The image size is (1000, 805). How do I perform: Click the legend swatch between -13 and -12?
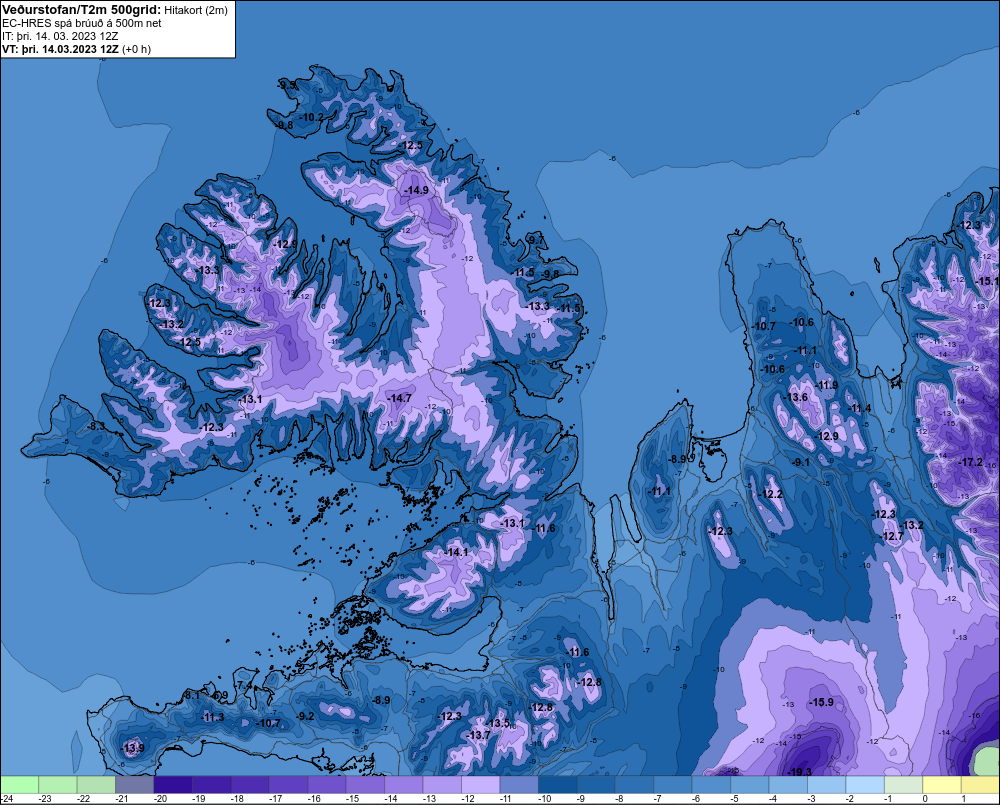(442, 785)
